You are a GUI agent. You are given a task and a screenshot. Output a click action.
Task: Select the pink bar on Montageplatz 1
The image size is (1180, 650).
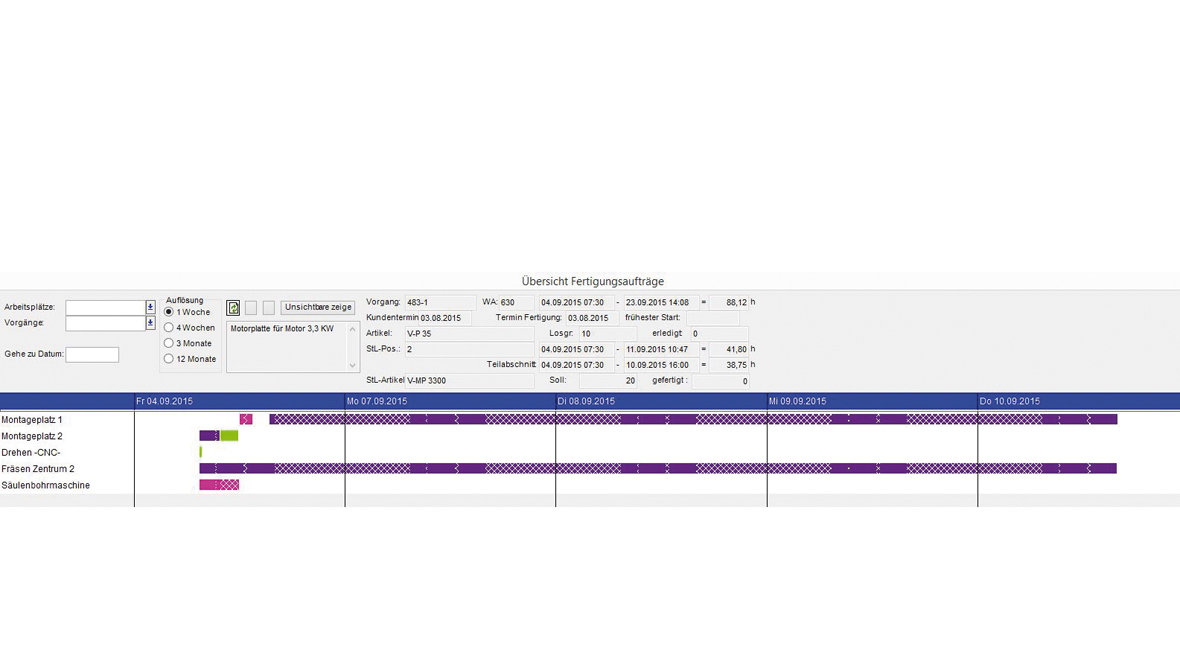click(x=246, y=420)
